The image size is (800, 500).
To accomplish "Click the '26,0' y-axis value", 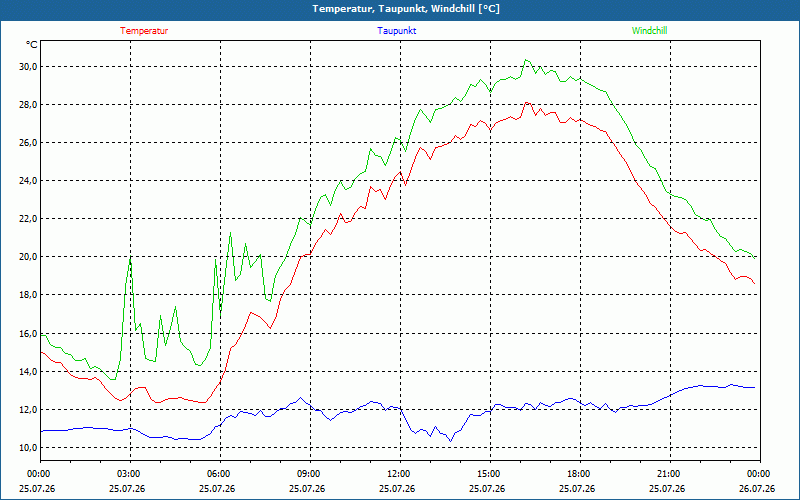I will click(x=29, y=143).
